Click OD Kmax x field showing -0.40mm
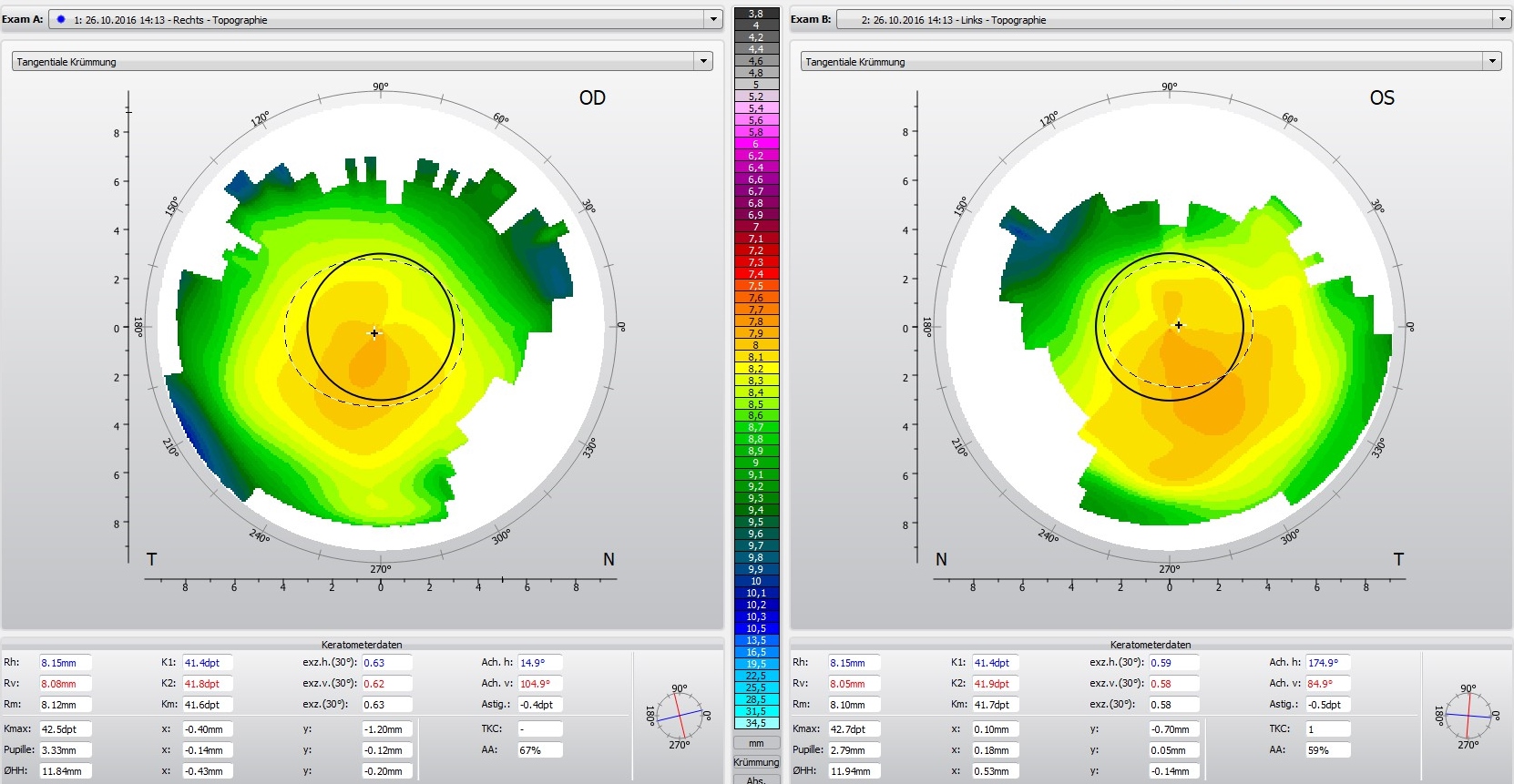 [x=209, y=729]
